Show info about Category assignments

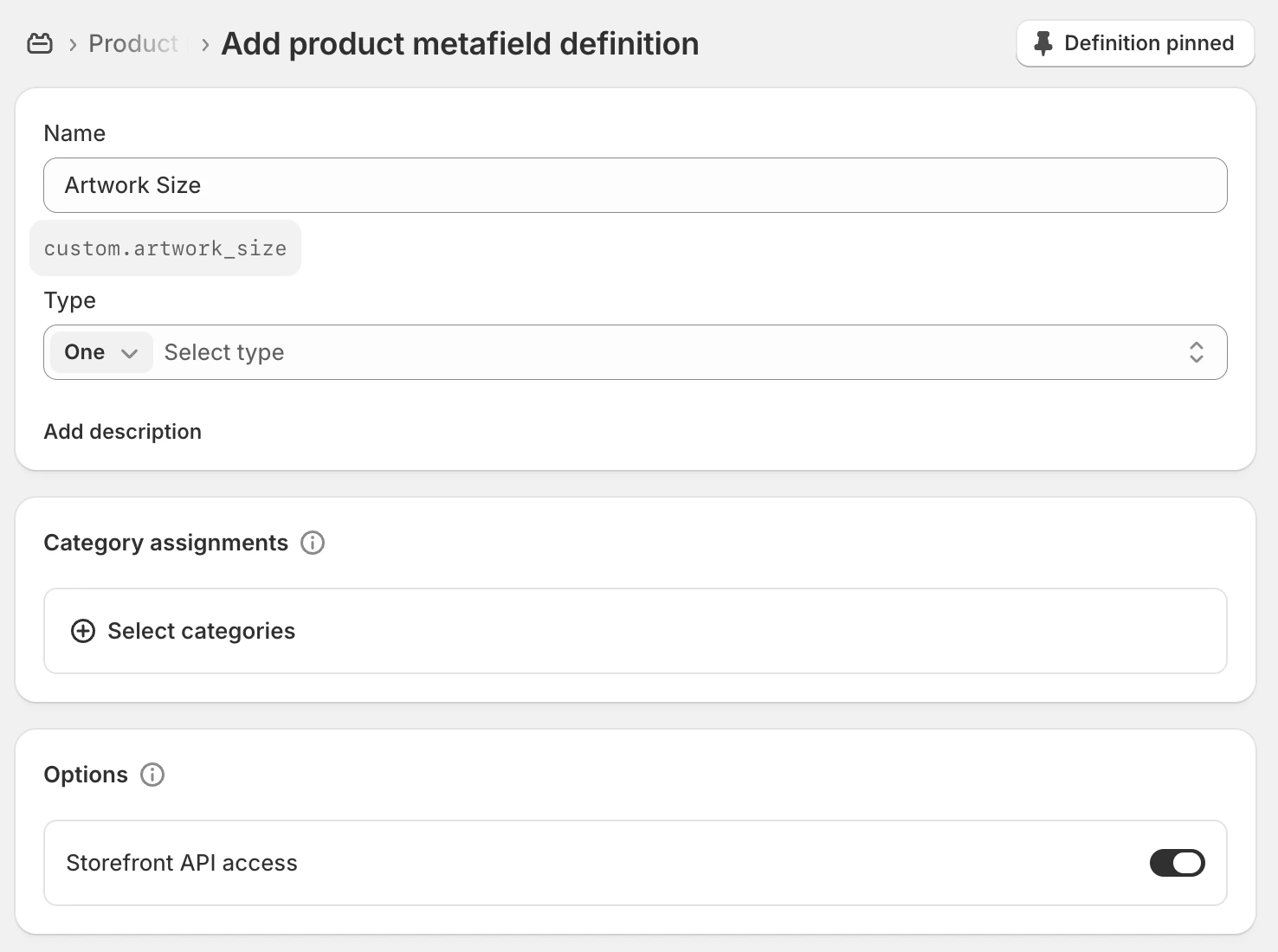pyautogui.click(x=313, y=543)
